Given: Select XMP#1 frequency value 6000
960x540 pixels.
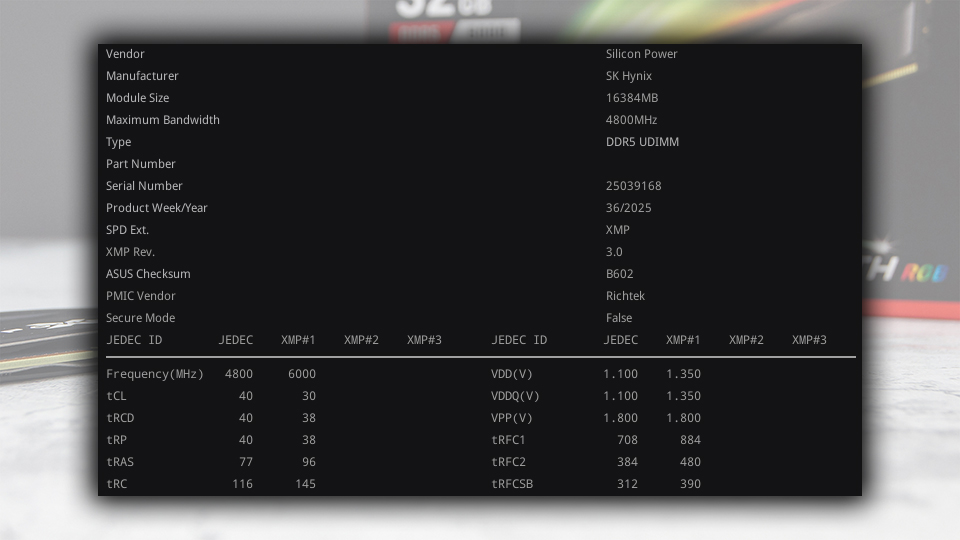Looking at the screenshot, I should point(302,374).
